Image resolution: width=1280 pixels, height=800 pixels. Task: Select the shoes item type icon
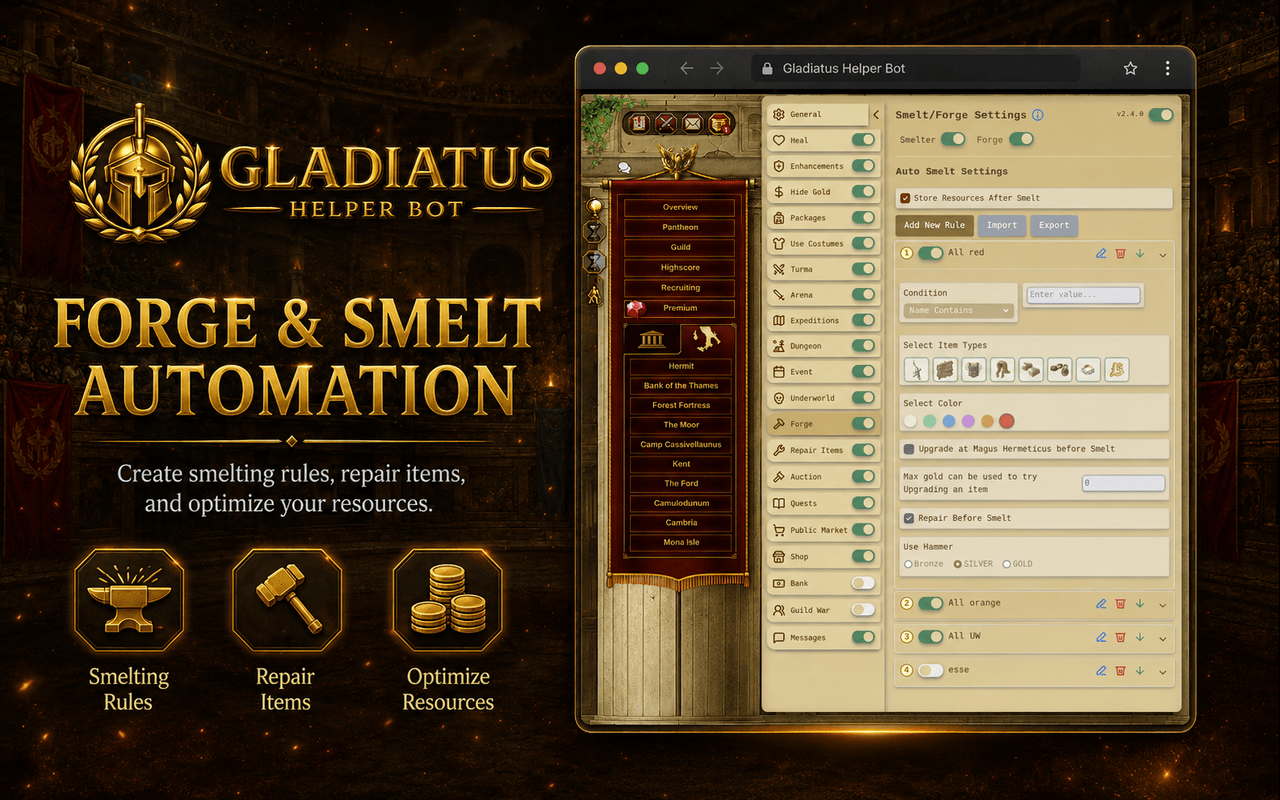(1060, 369)
